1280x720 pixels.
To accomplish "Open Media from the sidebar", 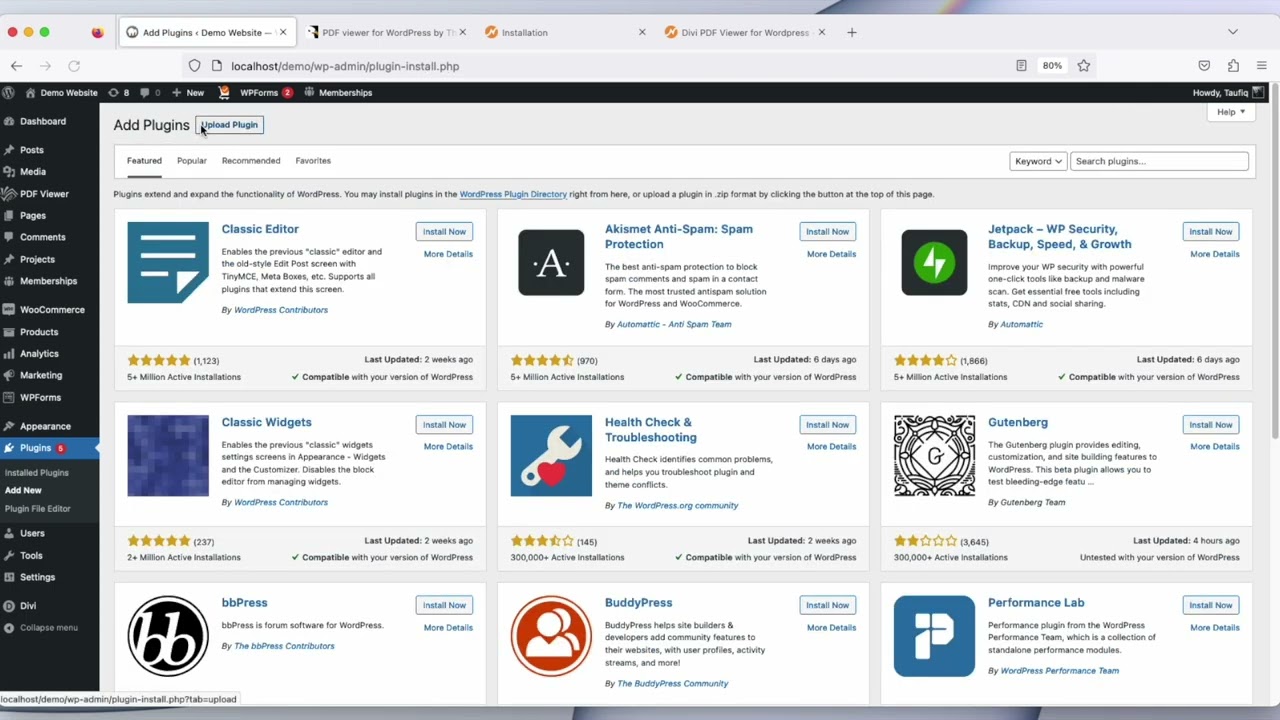I will pyautogui.click(x=33, y=172).
